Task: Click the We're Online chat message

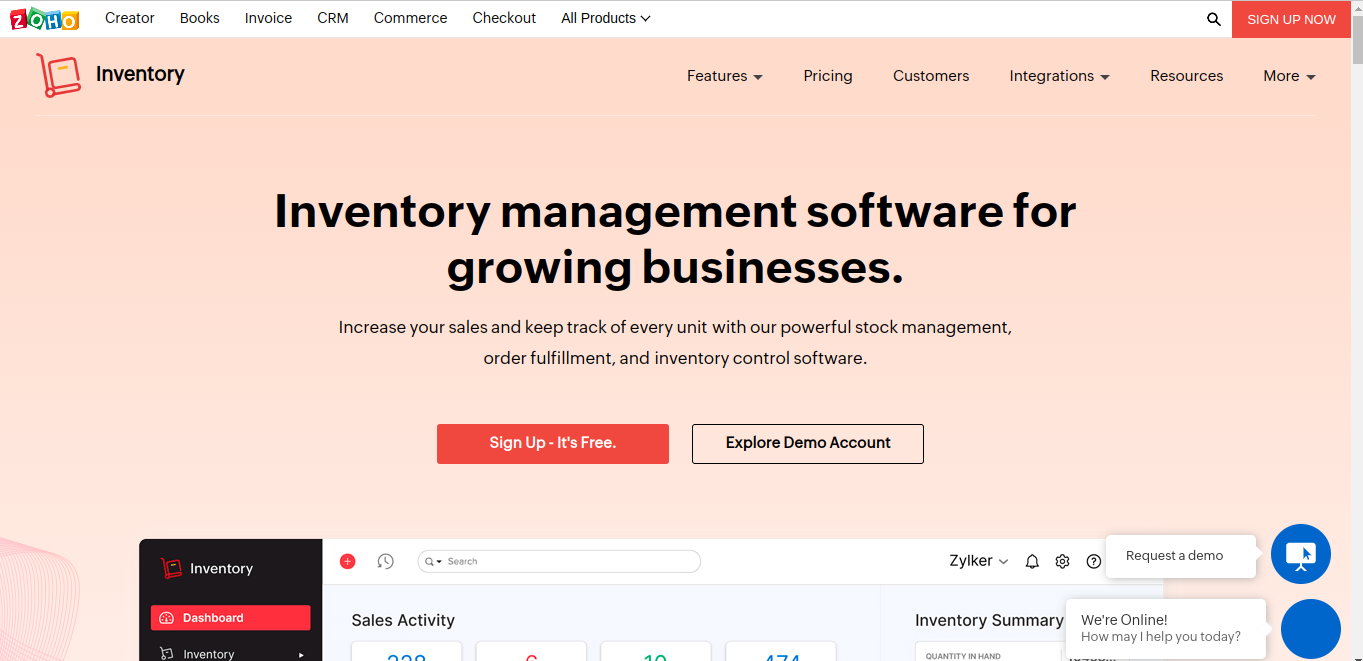Action: (x=1166, y=628)
